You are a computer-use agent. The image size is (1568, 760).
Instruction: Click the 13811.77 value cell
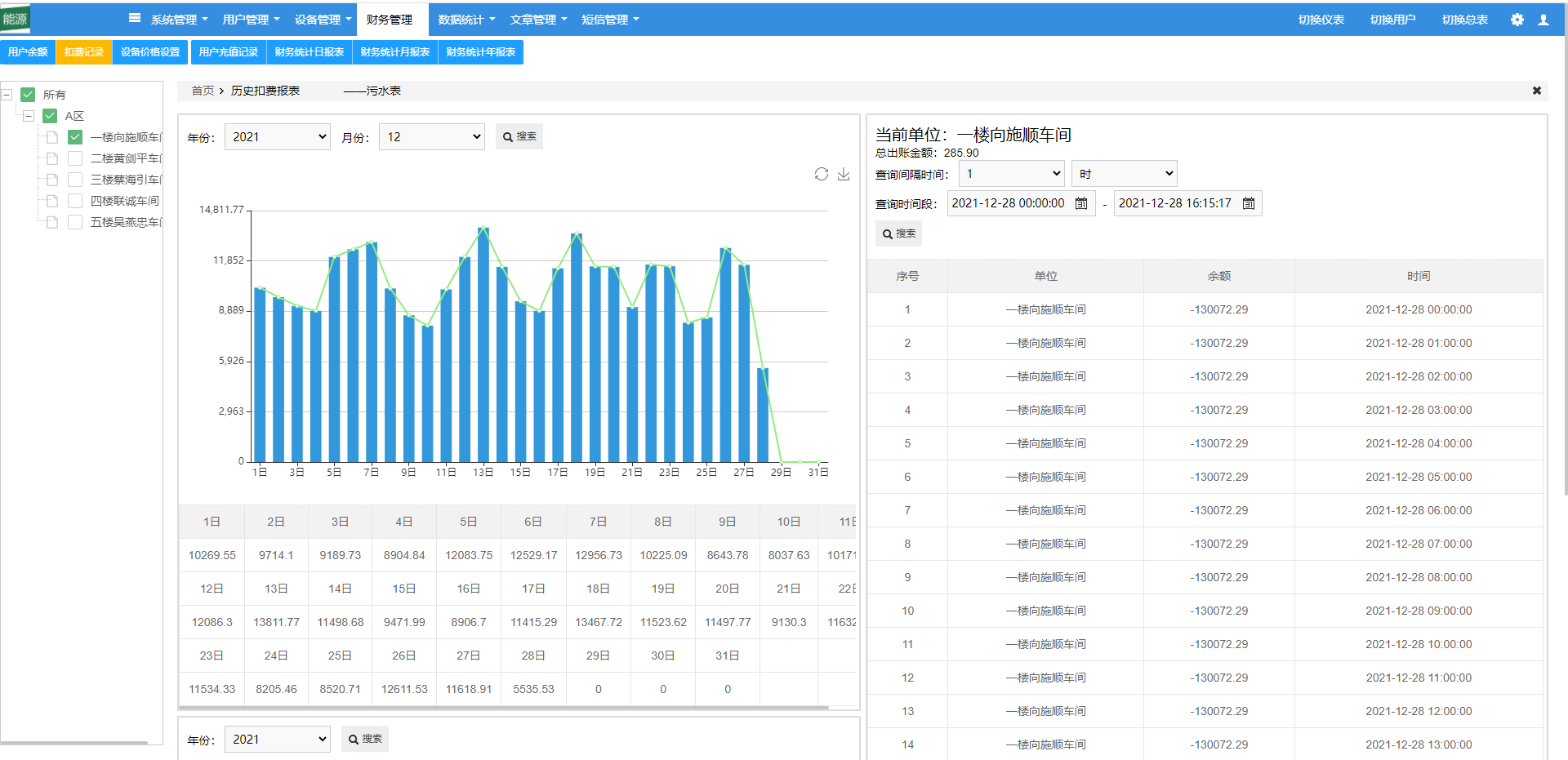pyautogui.click(x=276, y=622)
